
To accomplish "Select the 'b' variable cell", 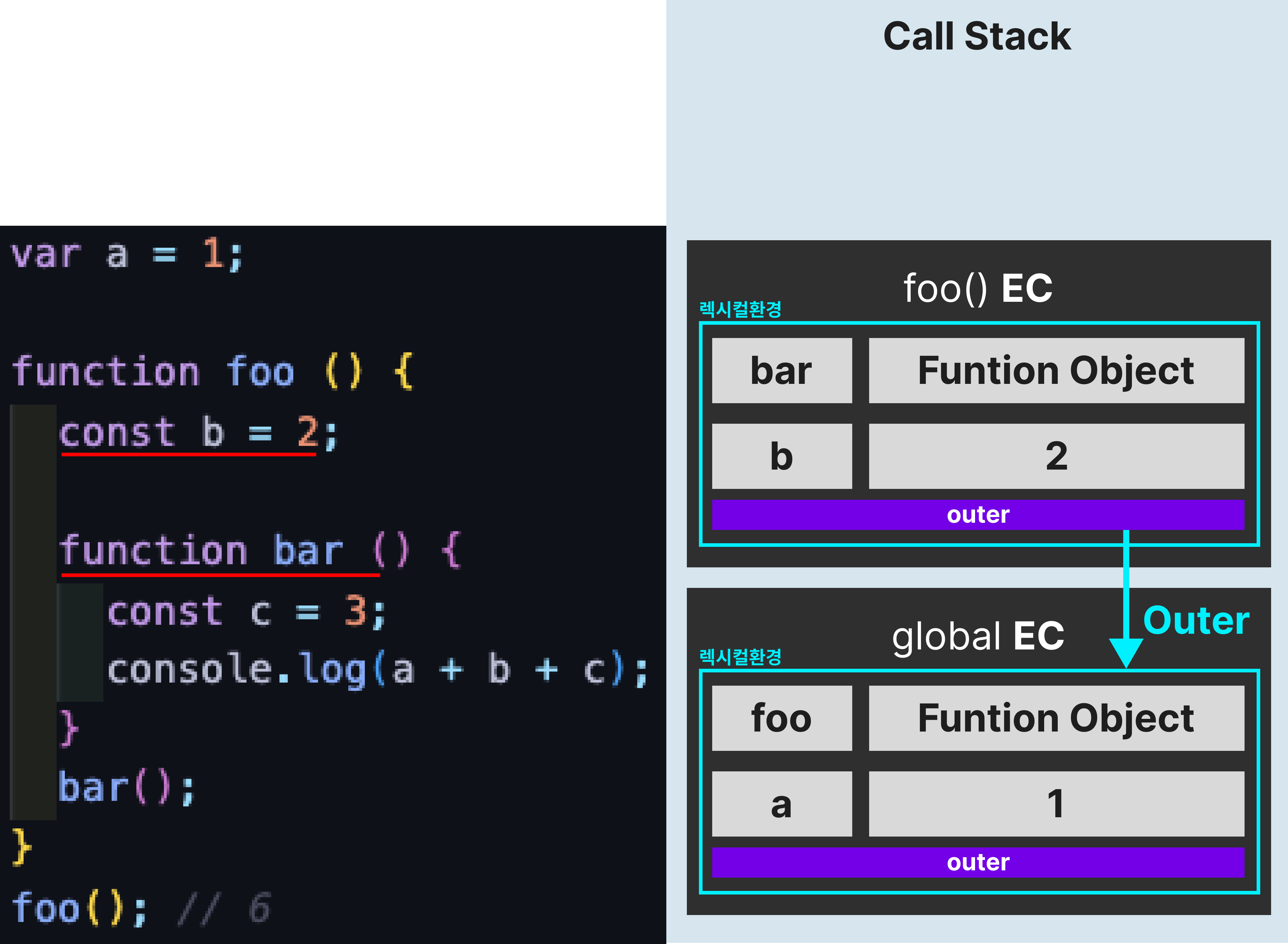I will (x=781, y=456).
